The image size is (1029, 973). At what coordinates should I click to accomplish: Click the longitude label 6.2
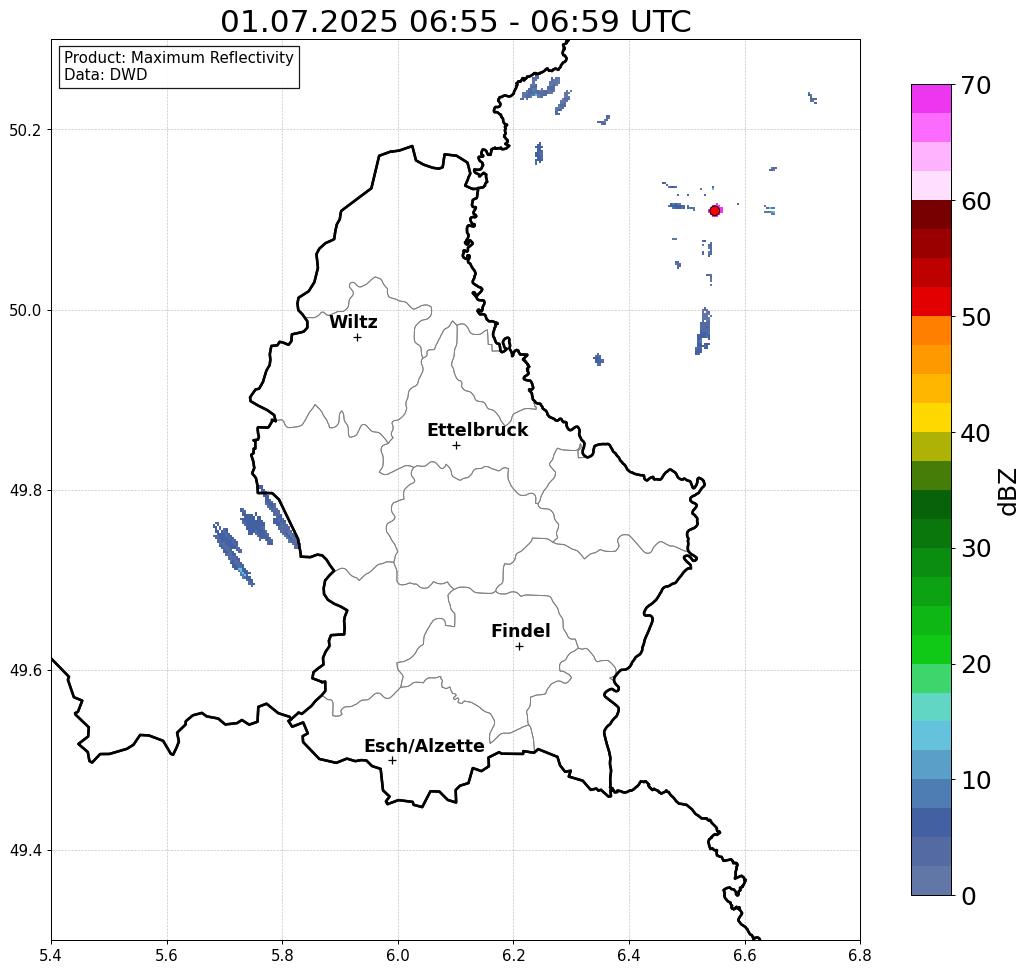coord(513,955)
